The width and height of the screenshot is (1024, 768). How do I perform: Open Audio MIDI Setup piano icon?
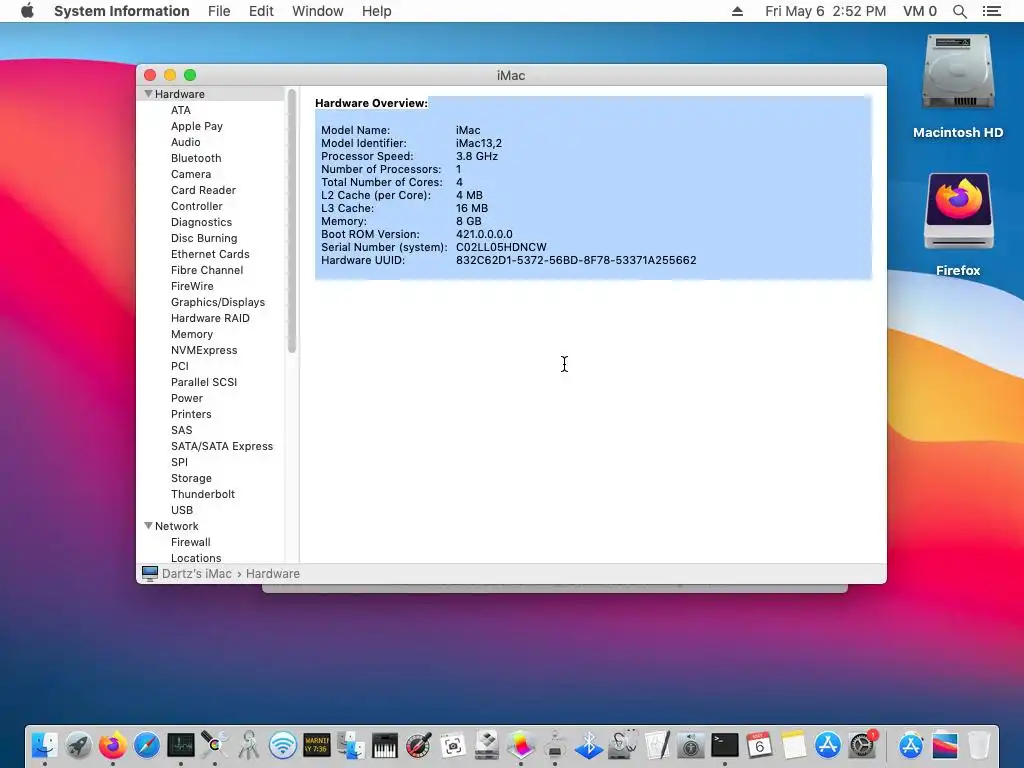(x=385, y=745)
